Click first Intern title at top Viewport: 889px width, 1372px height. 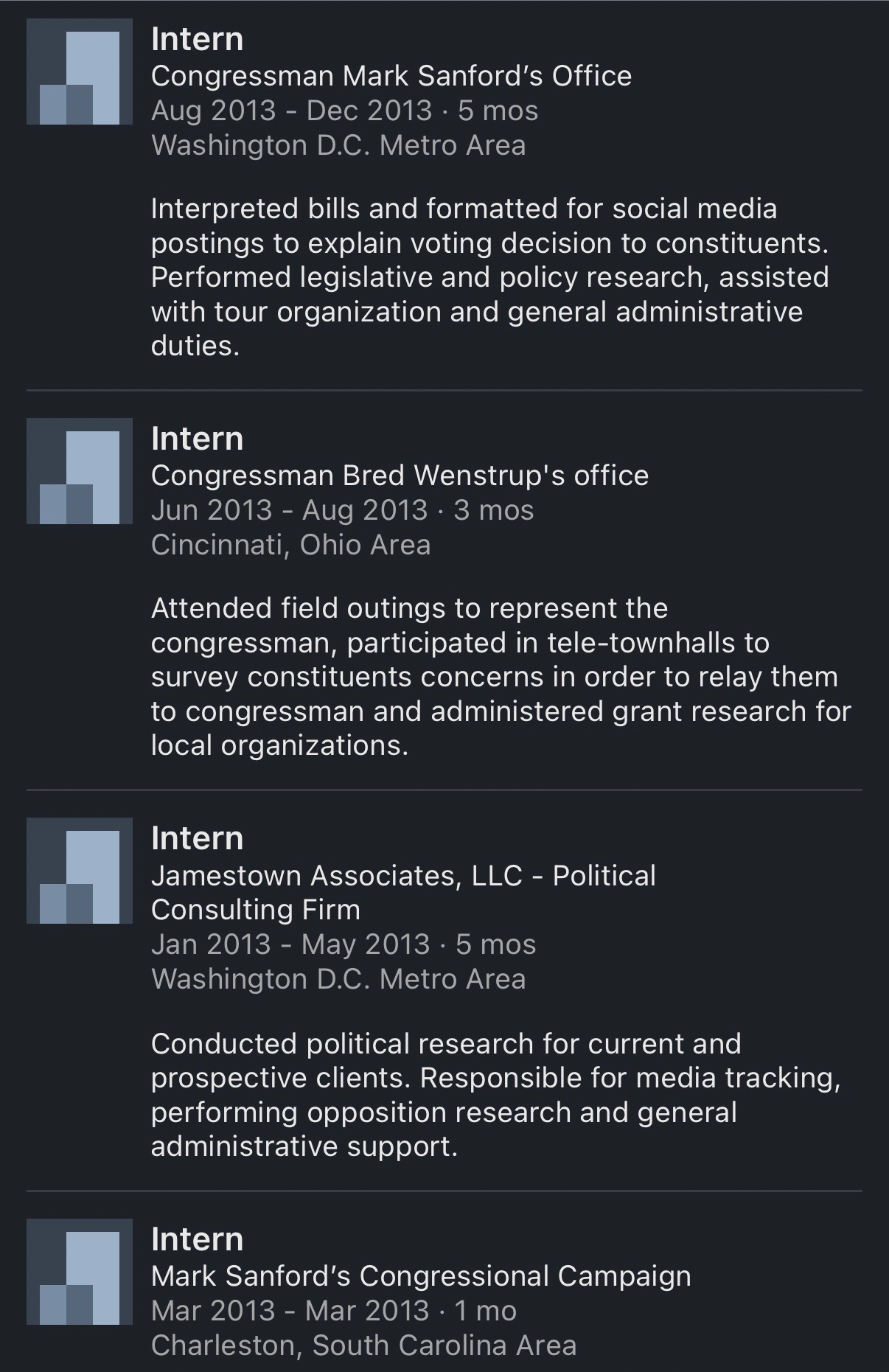click(197, 40)
